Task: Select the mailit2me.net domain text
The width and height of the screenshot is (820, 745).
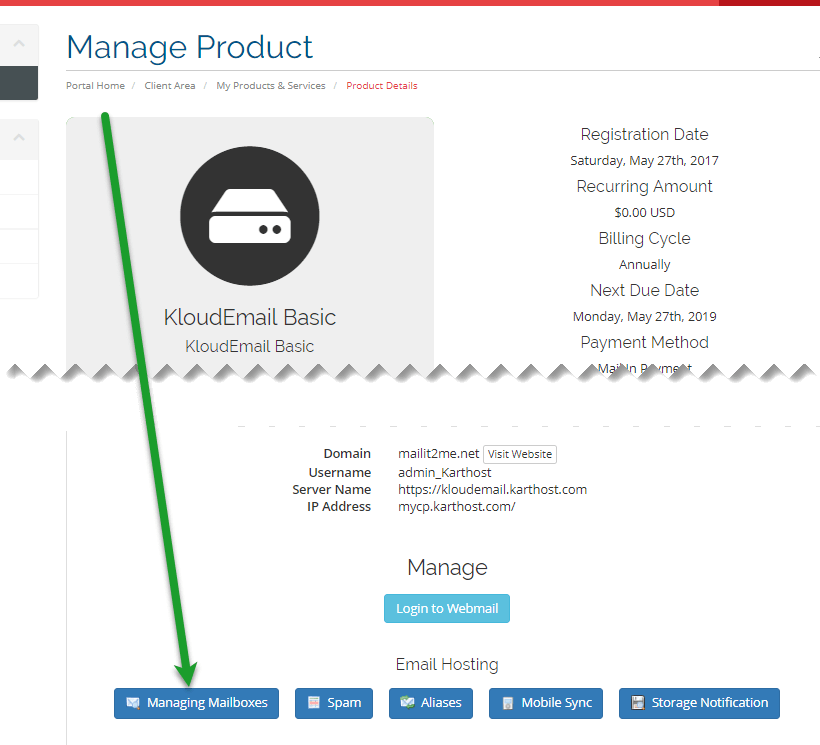Action: 438,453
